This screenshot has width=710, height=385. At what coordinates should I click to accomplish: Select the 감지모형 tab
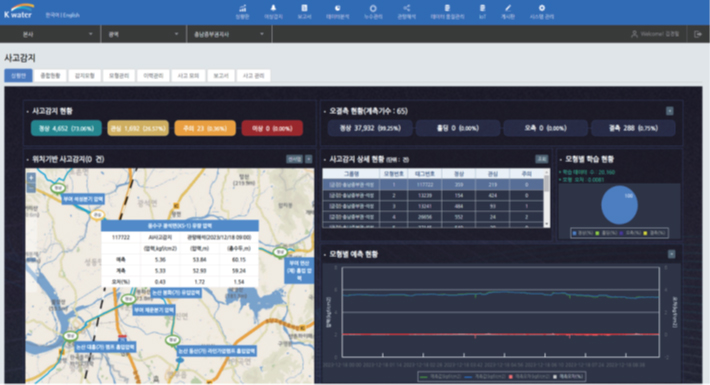tap(85, 76)
